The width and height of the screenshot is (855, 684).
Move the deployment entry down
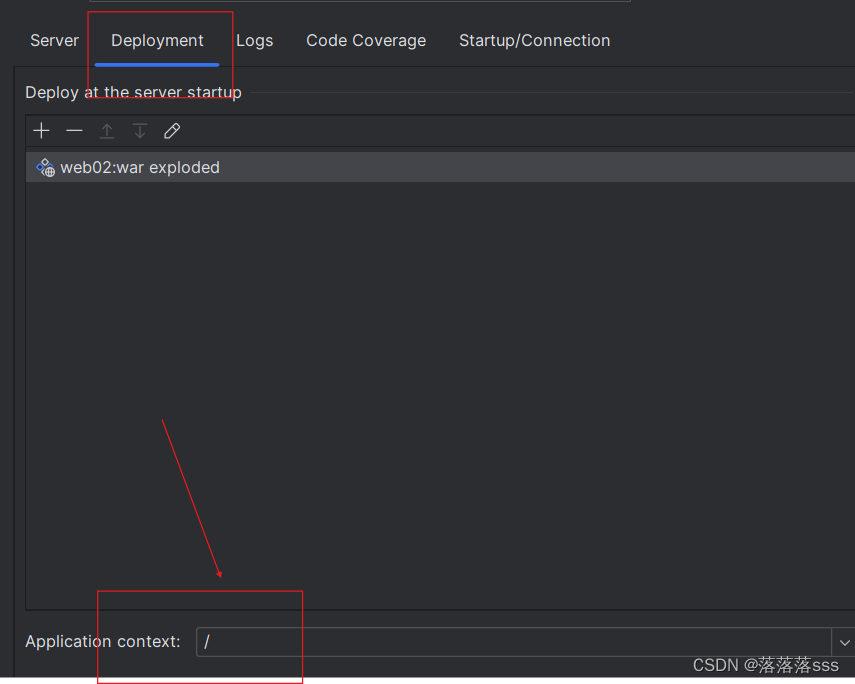[x=139, y=130]
